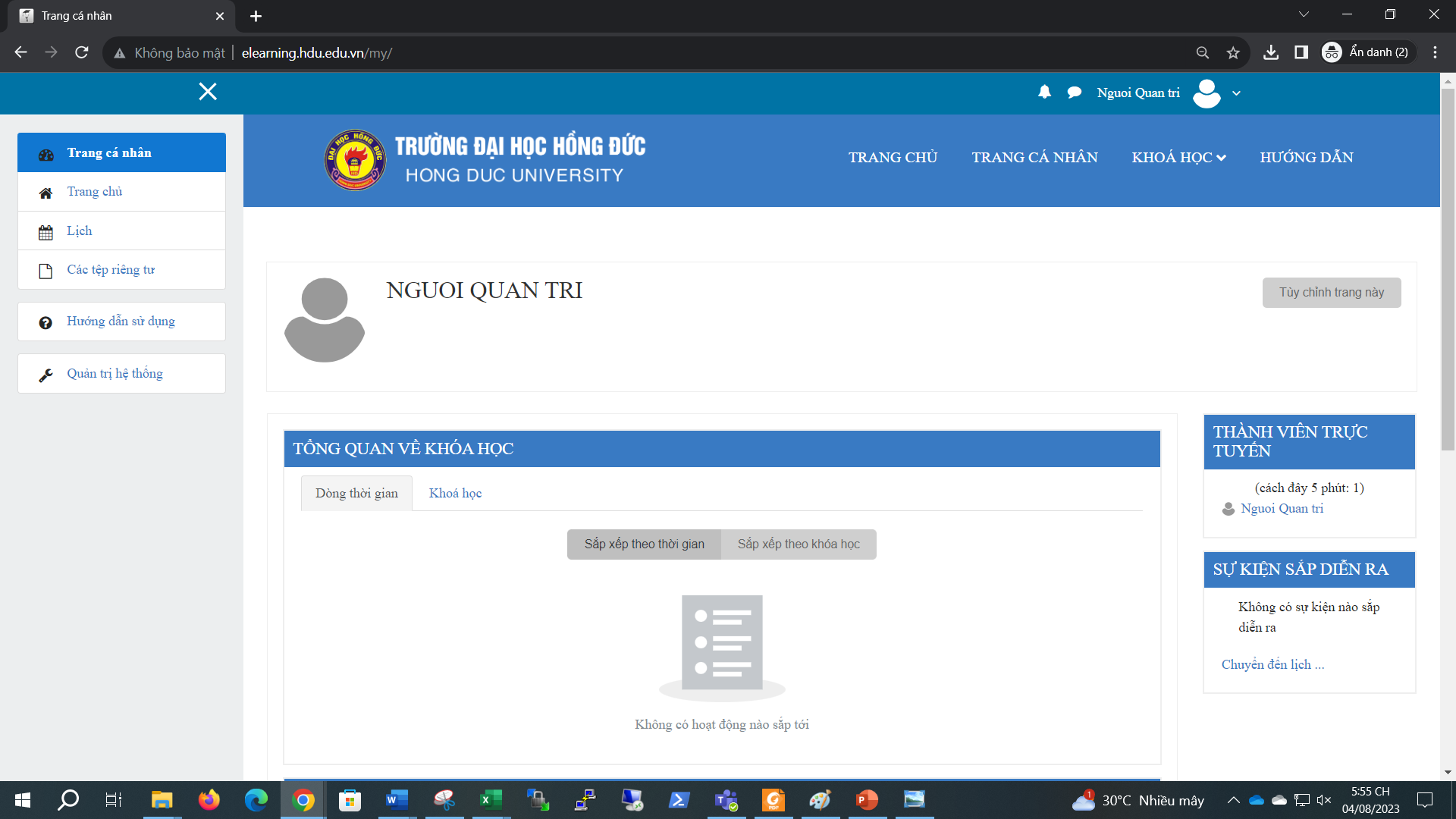The height and width of the screenshot is (819, 1456).
Task: Select Sắp xếp theo thời gian
Action: 644,544
